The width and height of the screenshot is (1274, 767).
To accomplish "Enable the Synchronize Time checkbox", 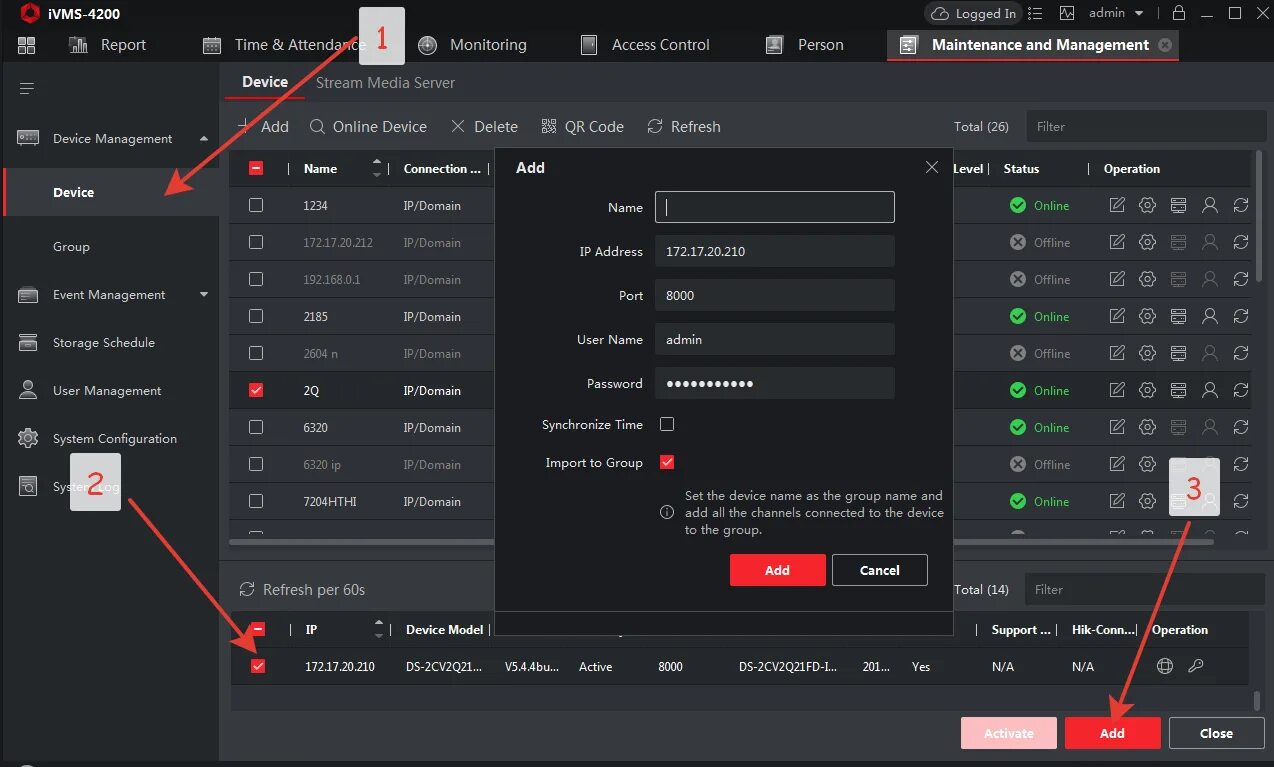I will pyautogui.click(x=667, y=424).
